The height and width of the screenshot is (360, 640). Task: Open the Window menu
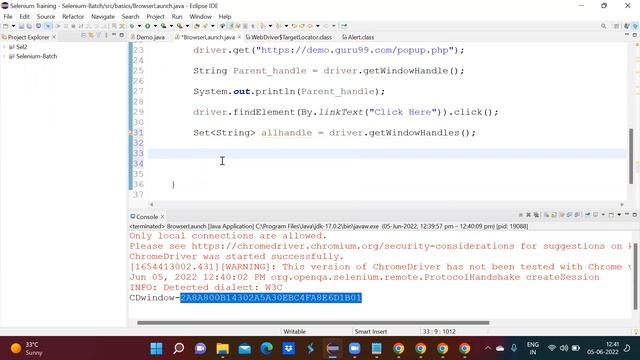[x=200, y=16]
